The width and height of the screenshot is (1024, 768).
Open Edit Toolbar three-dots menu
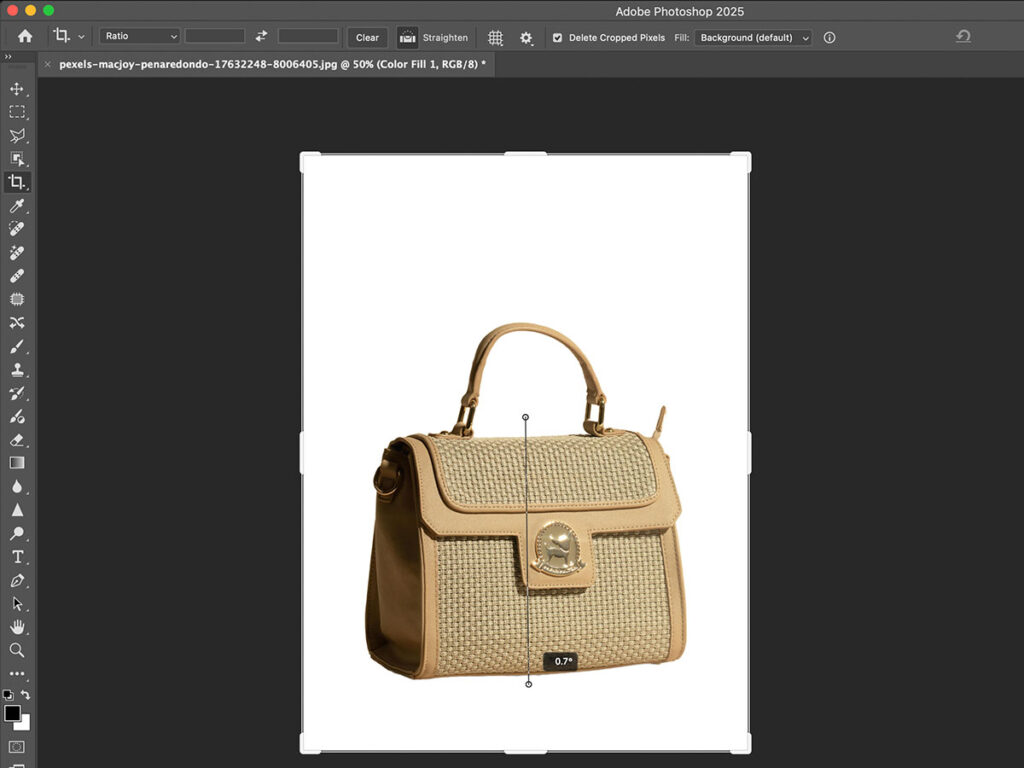[x=17, y=673]
